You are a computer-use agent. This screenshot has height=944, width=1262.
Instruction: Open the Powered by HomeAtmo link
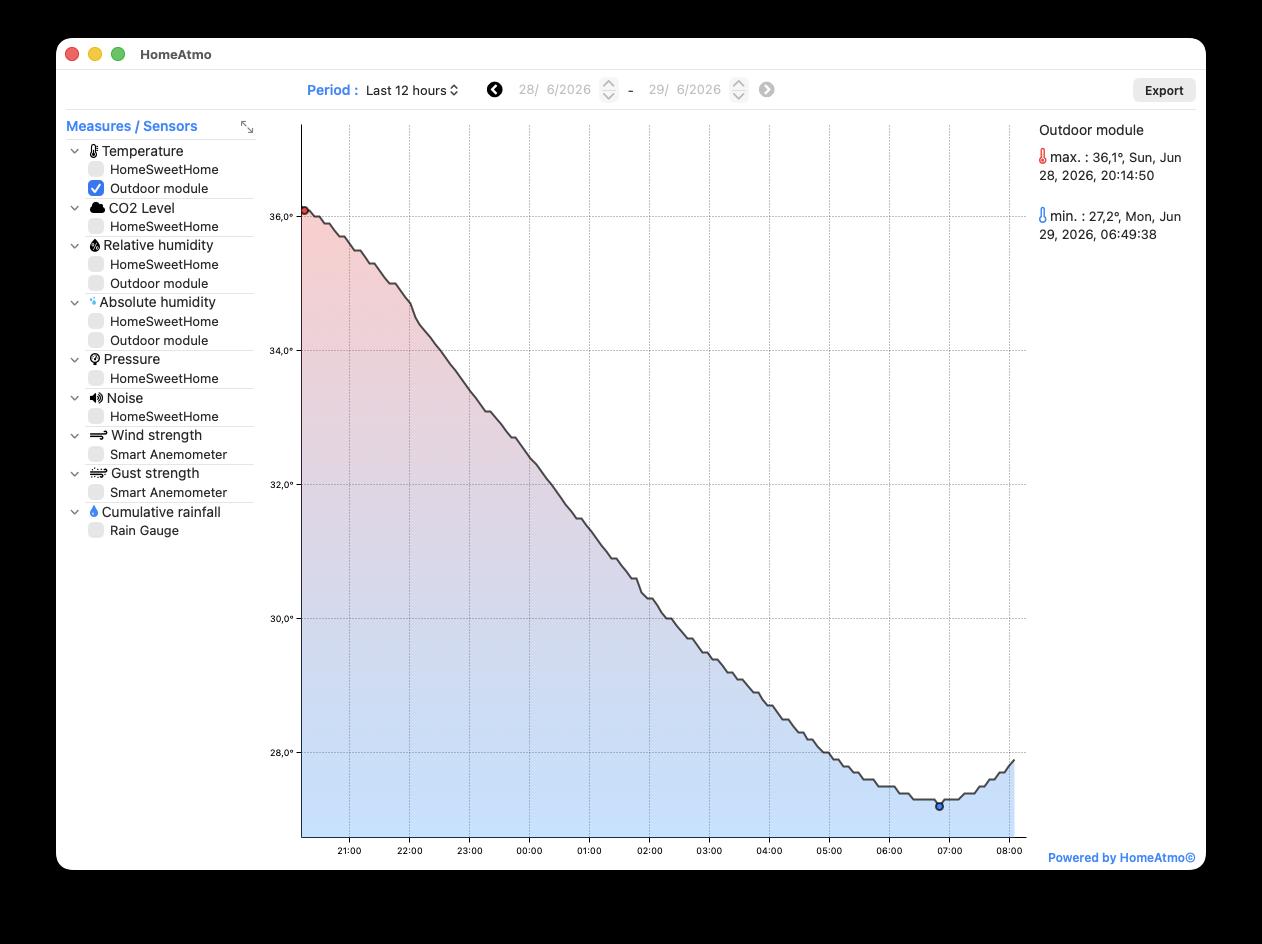tap(1121, 857)
